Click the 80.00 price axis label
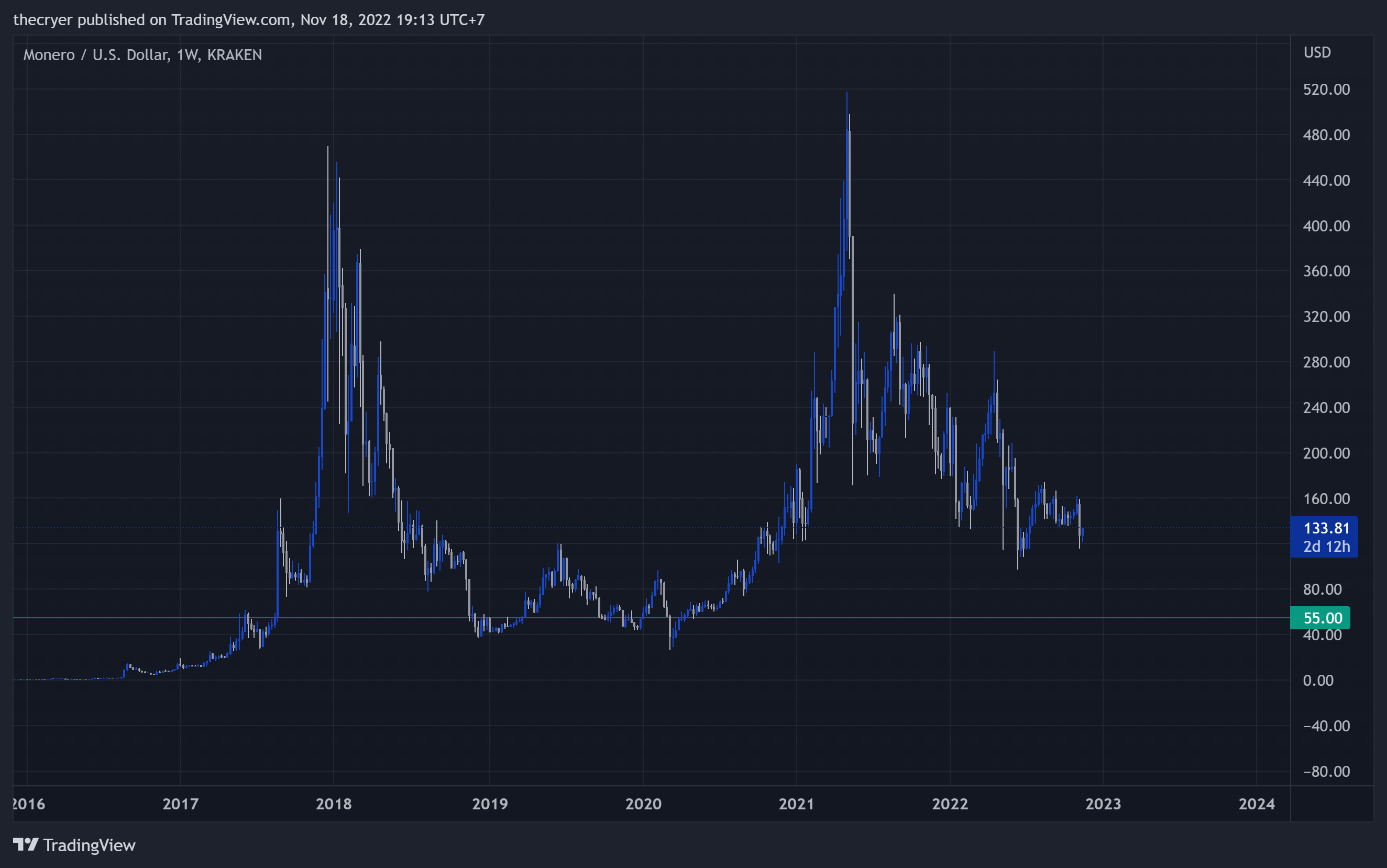1387x868 pixels. tap(1322, 589)
